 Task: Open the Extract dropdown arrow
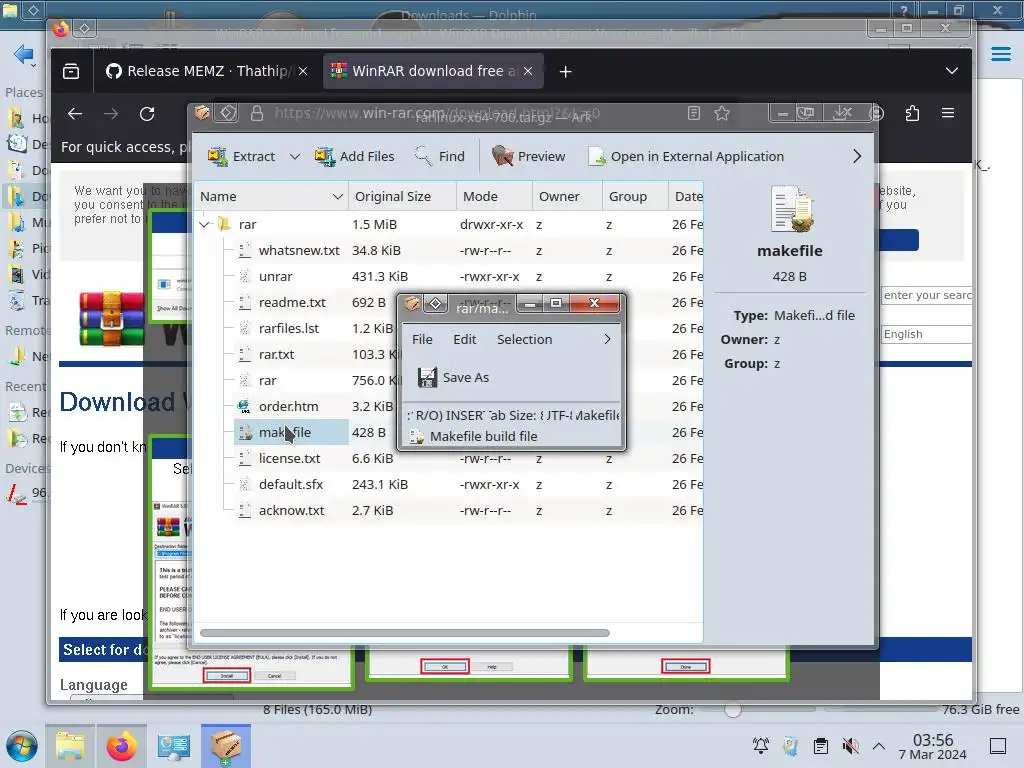point(295,157)
